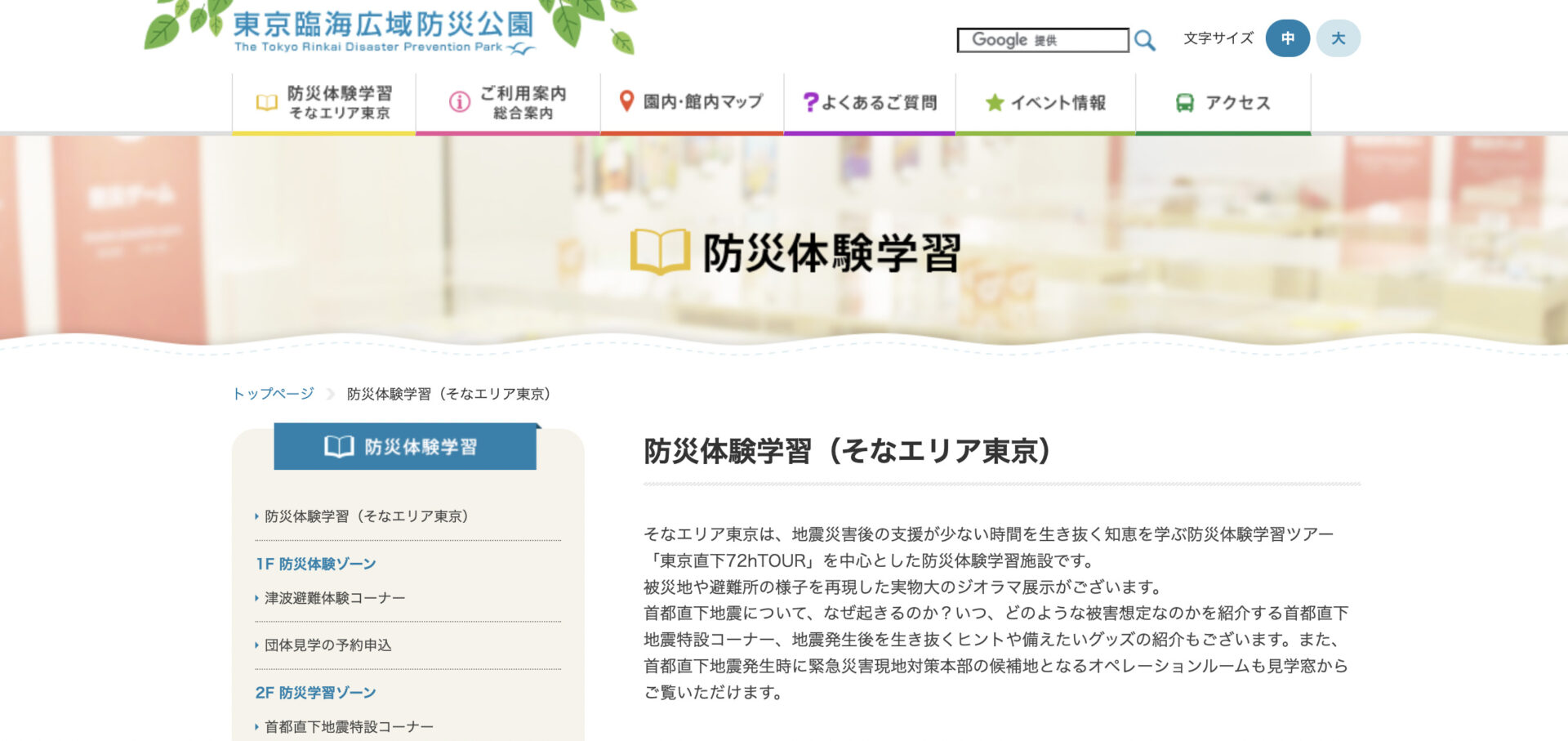The width and height of the screenshot is (1568, 741).
Task: Open 首都直下地震特設コーナー sidebar item
Action: pos(349,726)
